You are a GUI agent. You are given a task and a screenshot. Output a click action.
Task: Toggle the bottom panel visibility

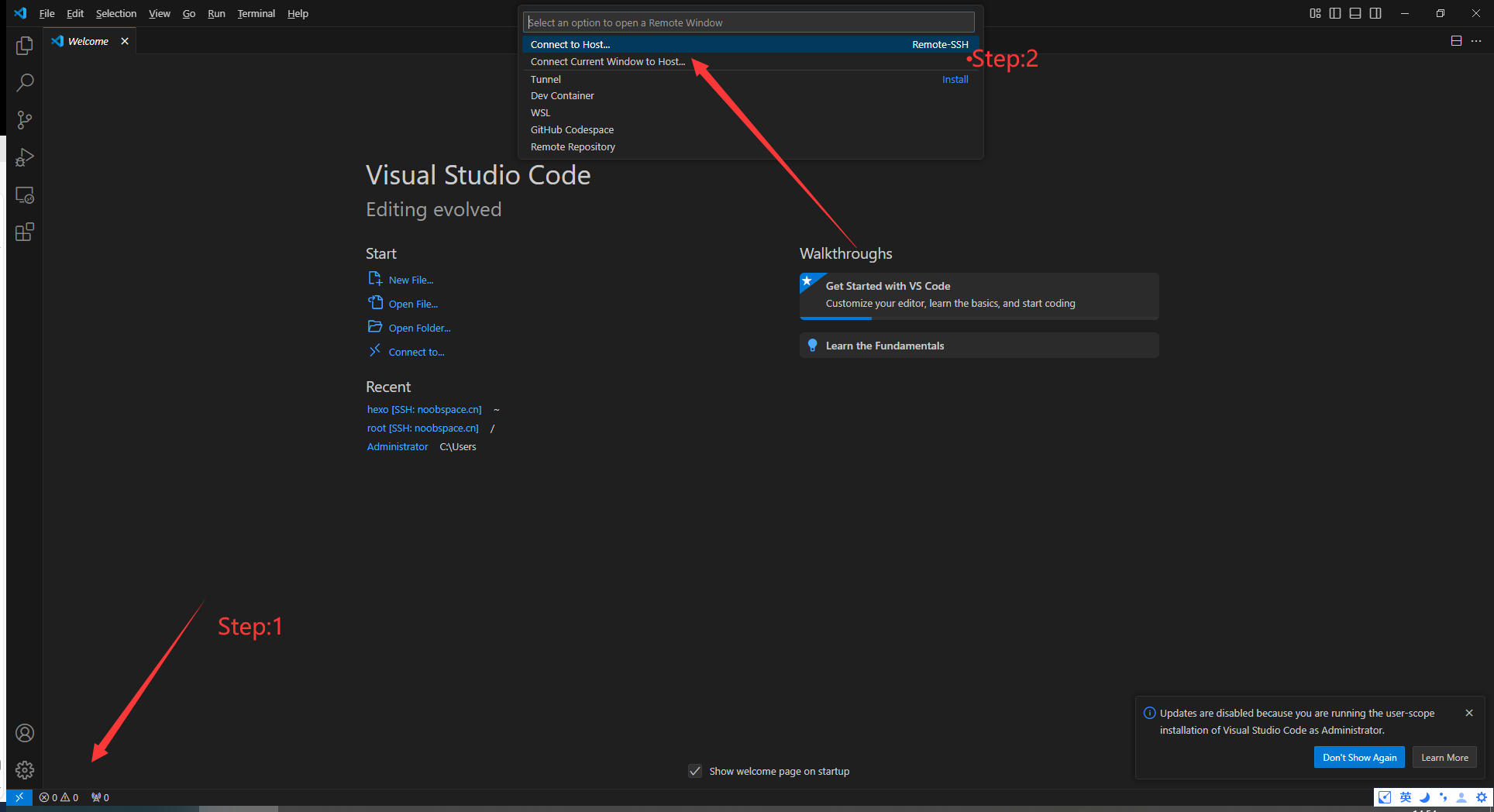1355,13
